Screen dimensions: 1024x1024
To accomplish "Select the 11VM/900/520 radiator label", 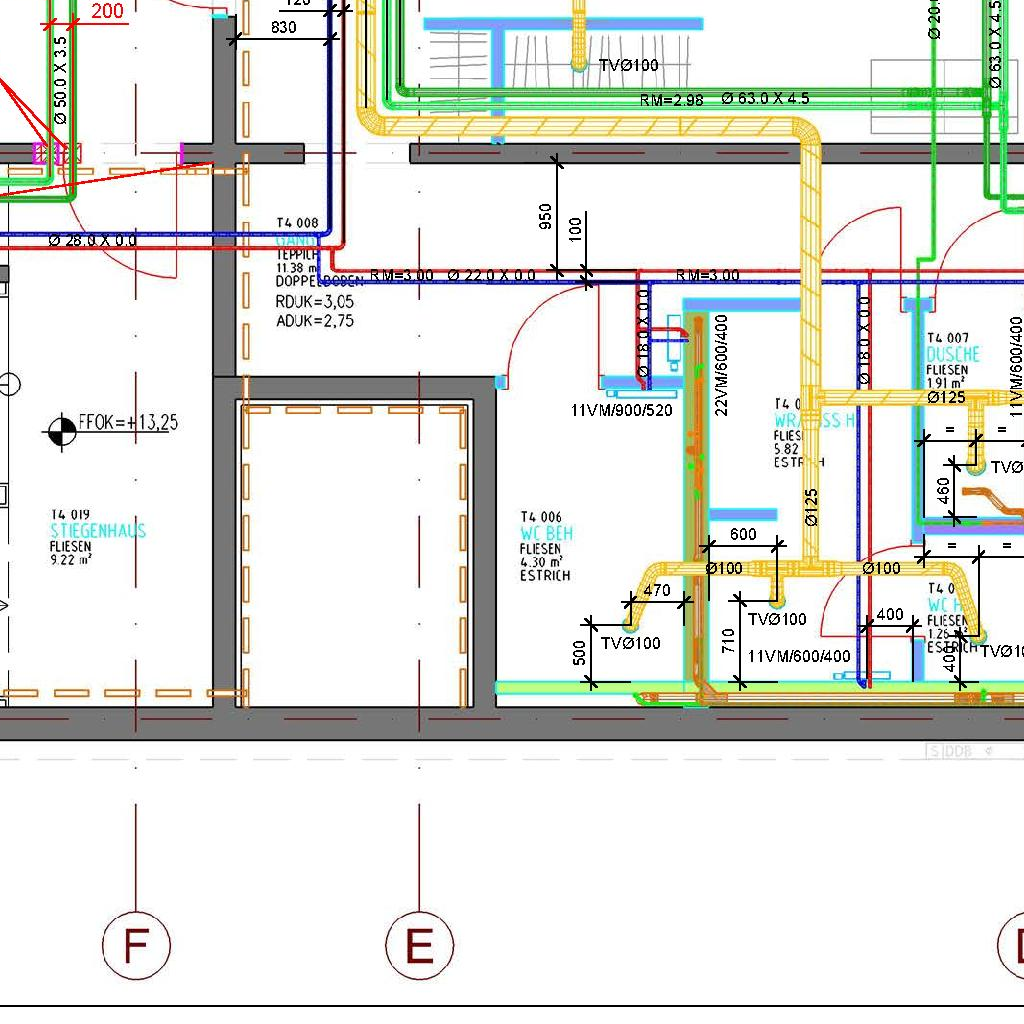I will coord(621,411).
